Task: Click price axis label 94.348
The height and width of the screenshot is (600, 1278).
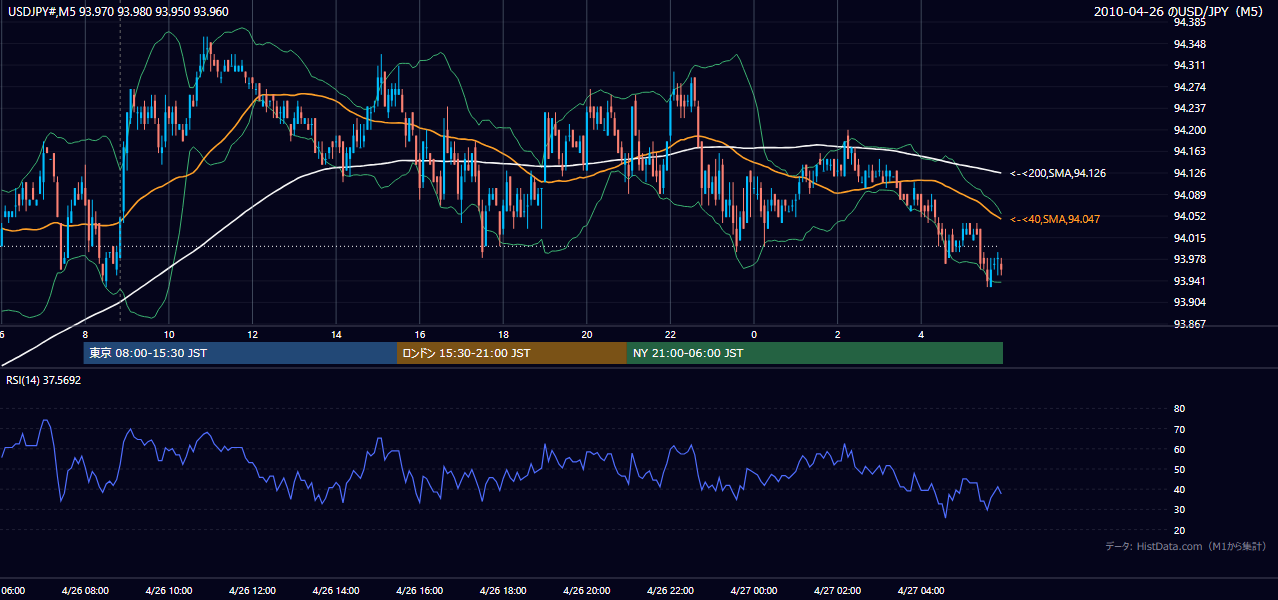Action: [x=1189, y=44]
